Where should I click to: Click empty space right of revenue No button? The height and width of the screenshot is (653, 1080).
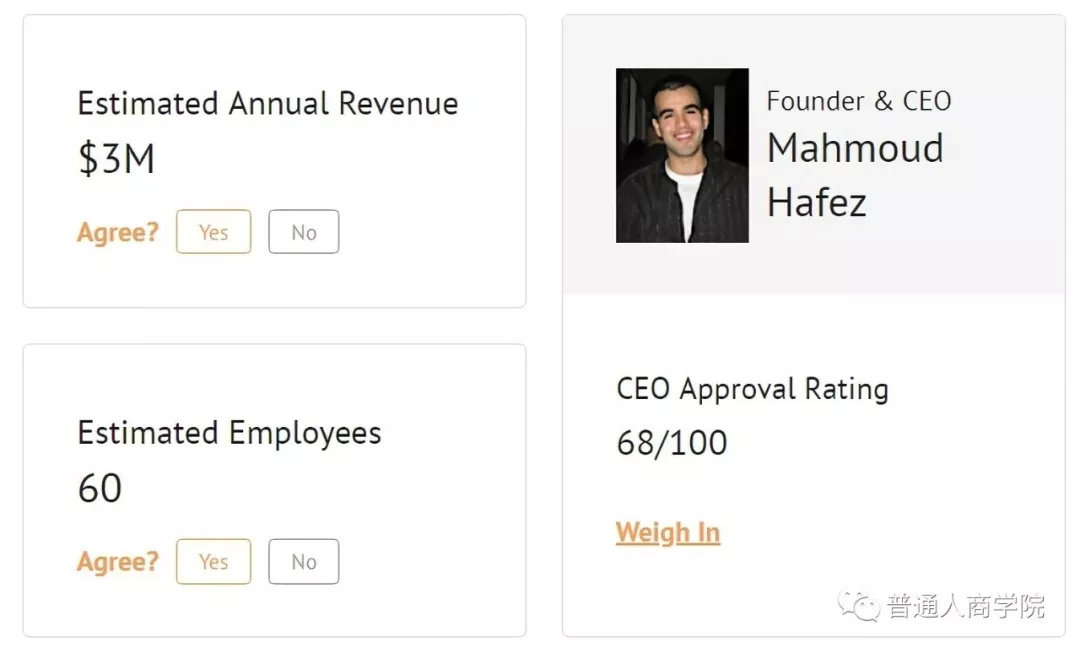(430, 232)
